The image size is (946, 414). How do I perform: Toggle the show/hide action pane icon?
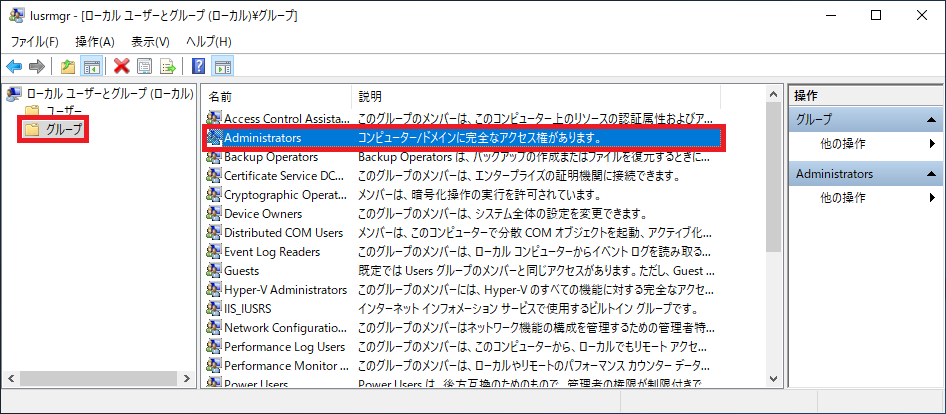click(x=224, y=66)
